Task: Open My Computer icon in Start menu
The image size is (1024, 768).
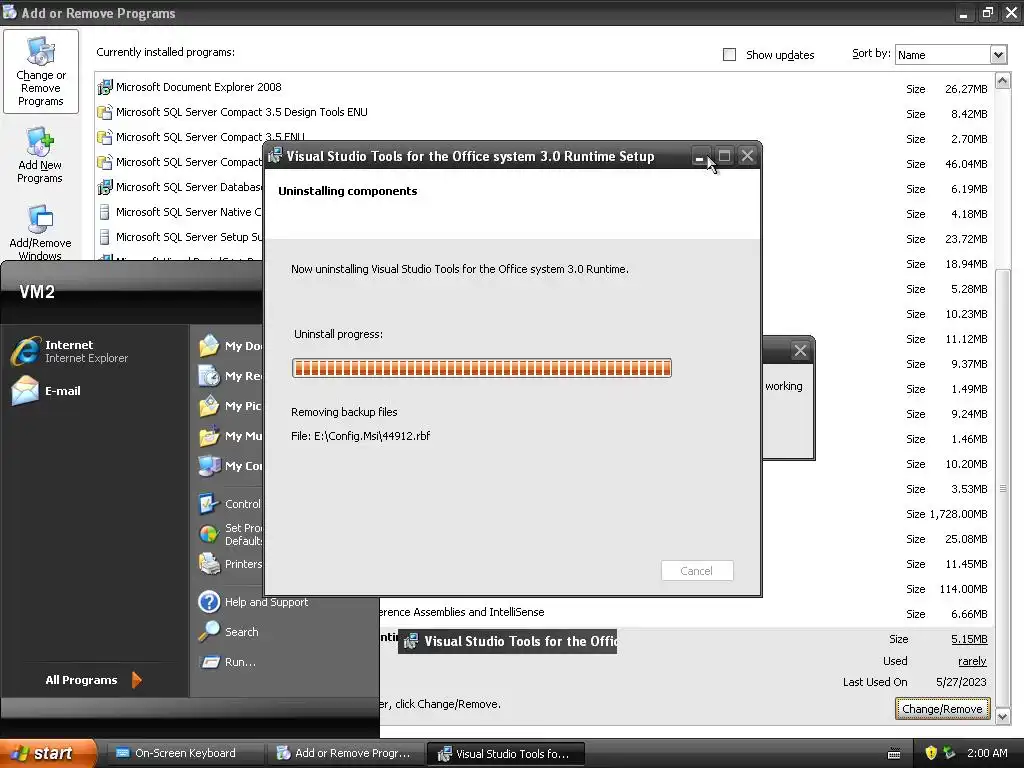Action: coord(209,466)
